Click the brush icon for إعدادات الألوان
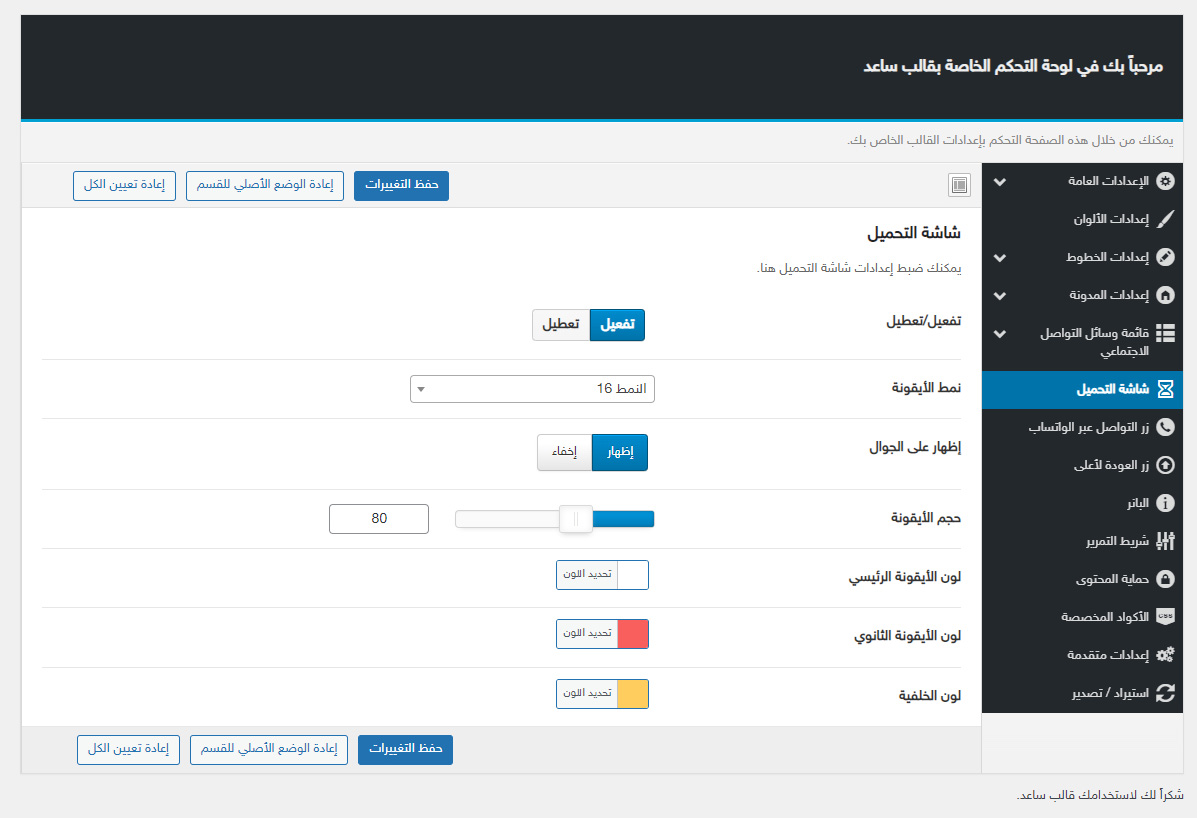Screen dimensions: 1197x818 [1165, 219]
